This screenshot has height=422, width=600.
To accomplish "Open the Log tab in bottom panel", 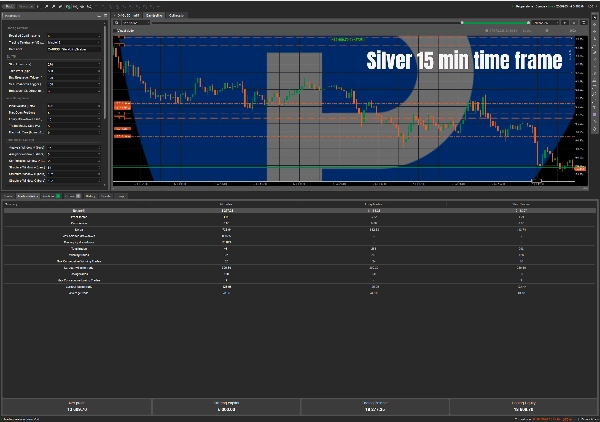I will [x=121, y=196].
